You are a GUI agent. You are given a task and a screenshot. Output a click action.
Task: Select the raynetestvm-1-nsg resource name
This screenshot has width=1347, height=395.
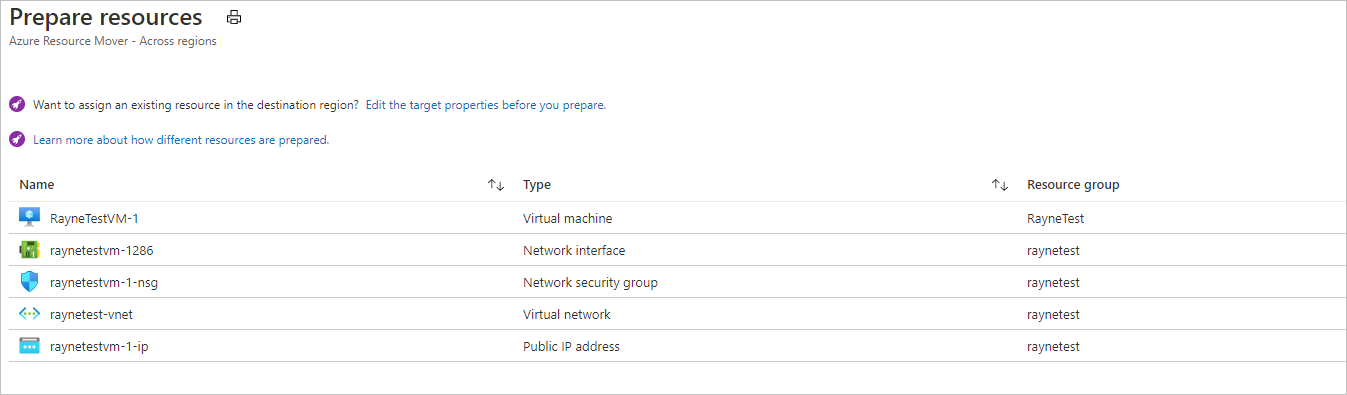[104, 282]
